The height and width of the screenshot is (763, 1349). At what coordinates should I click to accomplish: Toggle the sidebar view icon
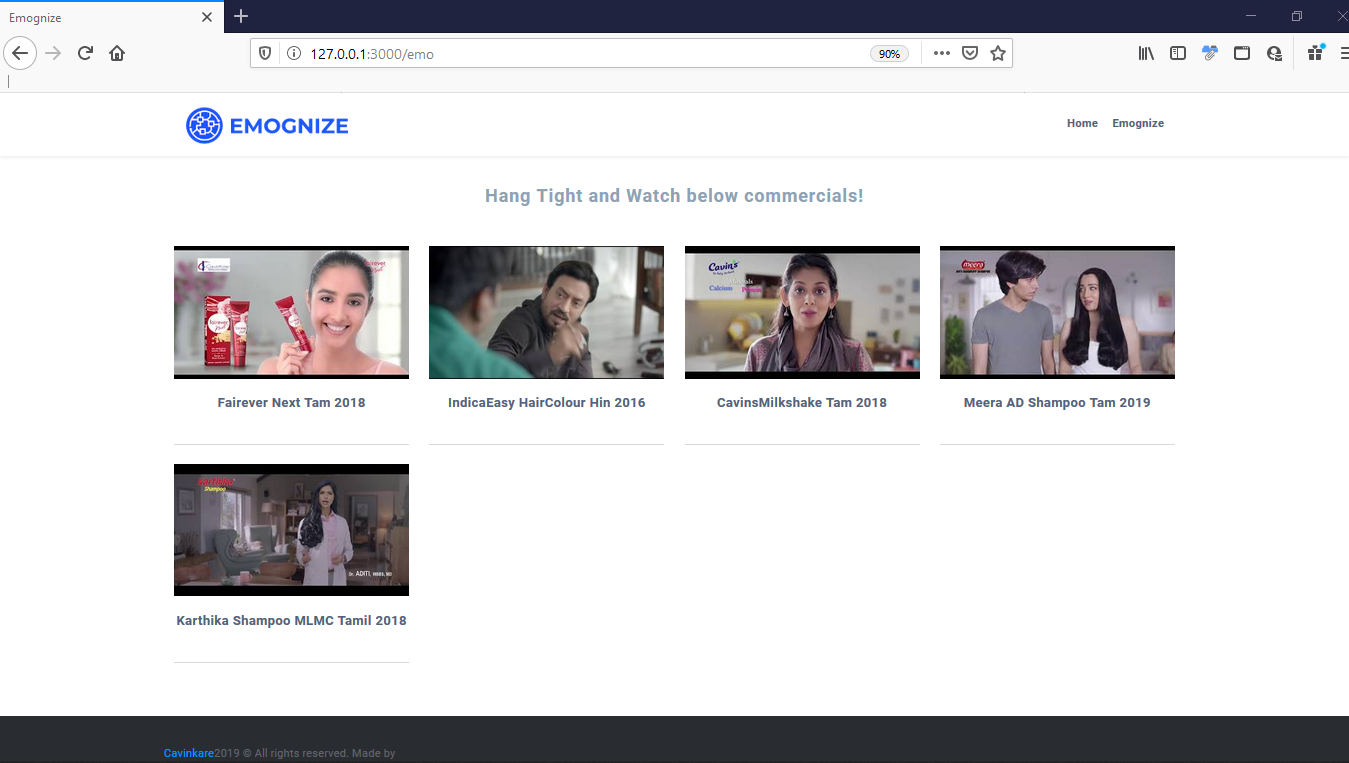click(x=1178, y=54)
